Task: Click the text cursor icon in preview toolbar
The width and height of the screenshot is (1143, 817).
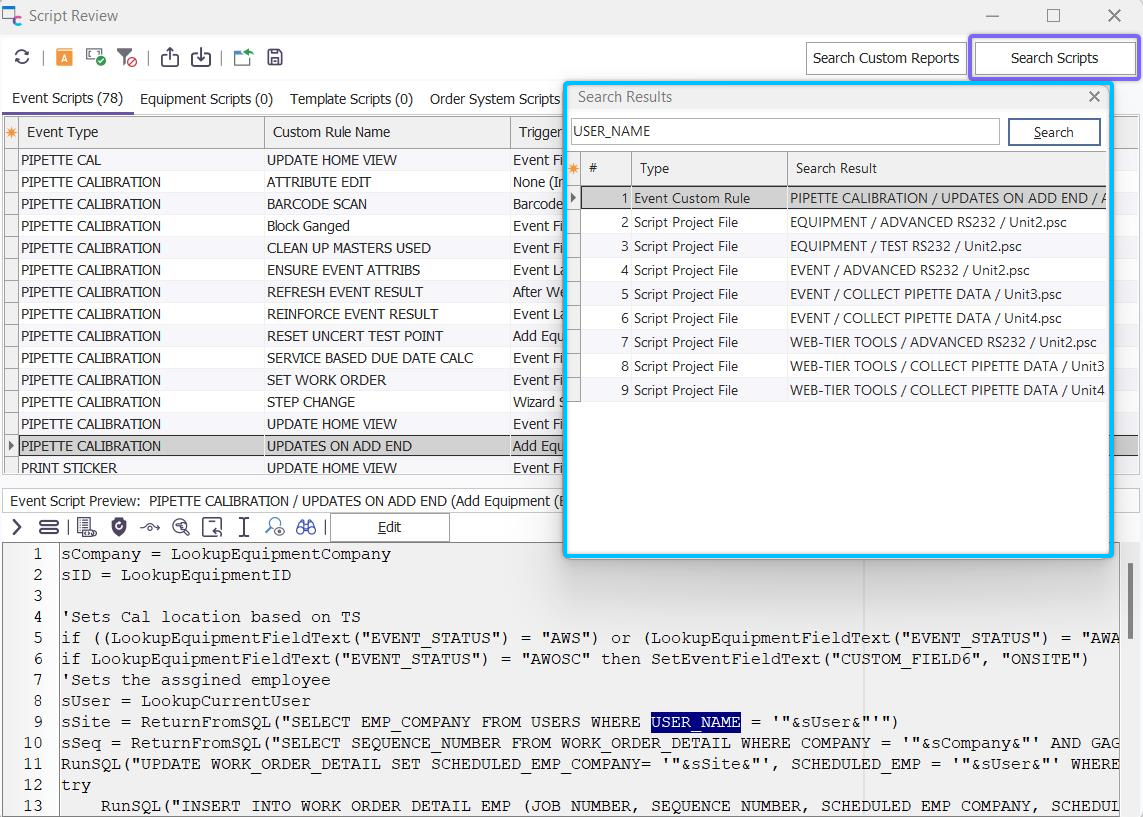Action: pos(243,527)
